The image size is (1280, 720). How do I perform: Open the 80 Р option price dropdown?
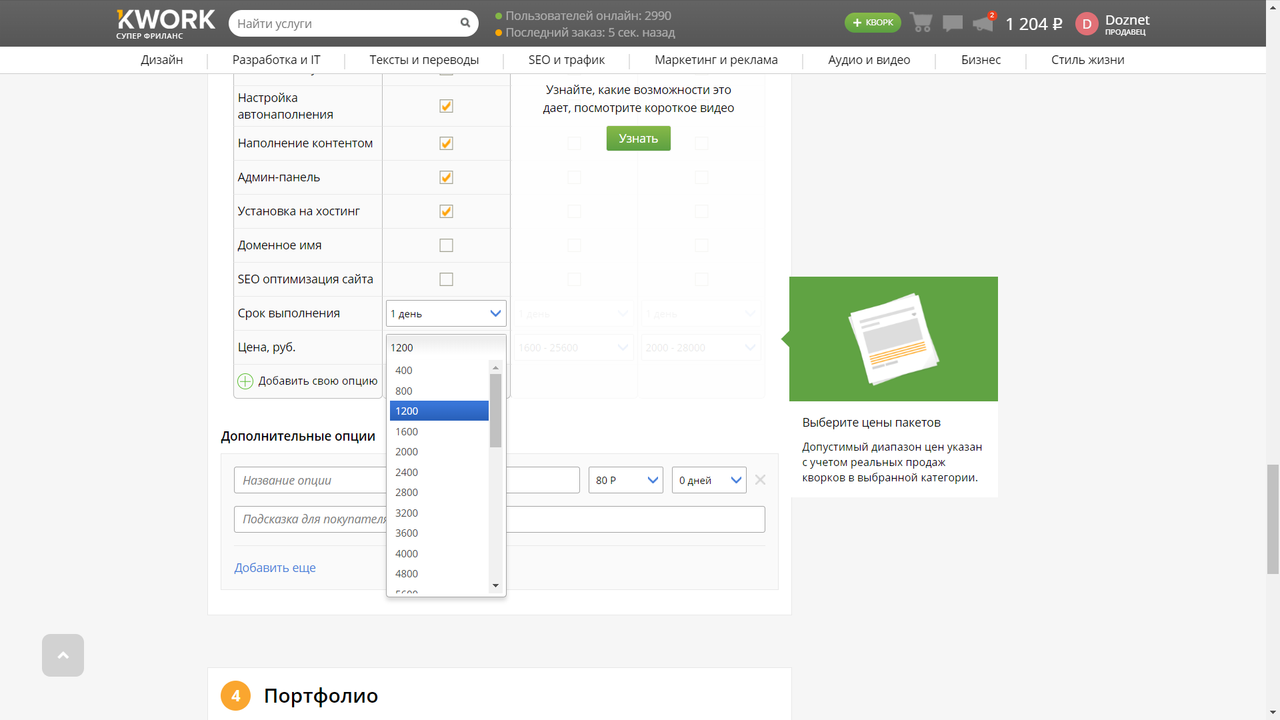click(626, 480)
